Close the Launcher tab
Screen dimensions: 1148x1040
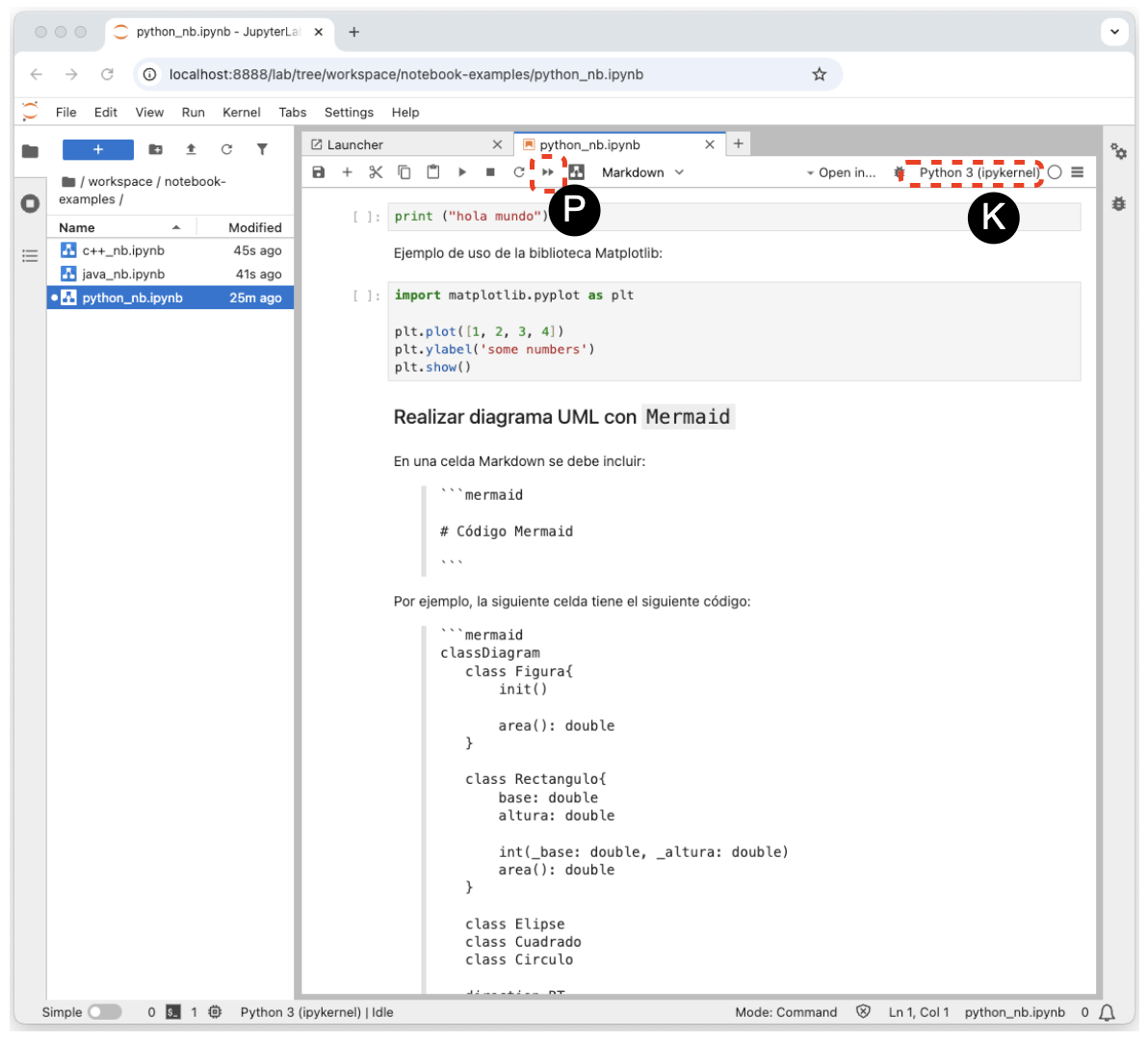click(497, 144)
